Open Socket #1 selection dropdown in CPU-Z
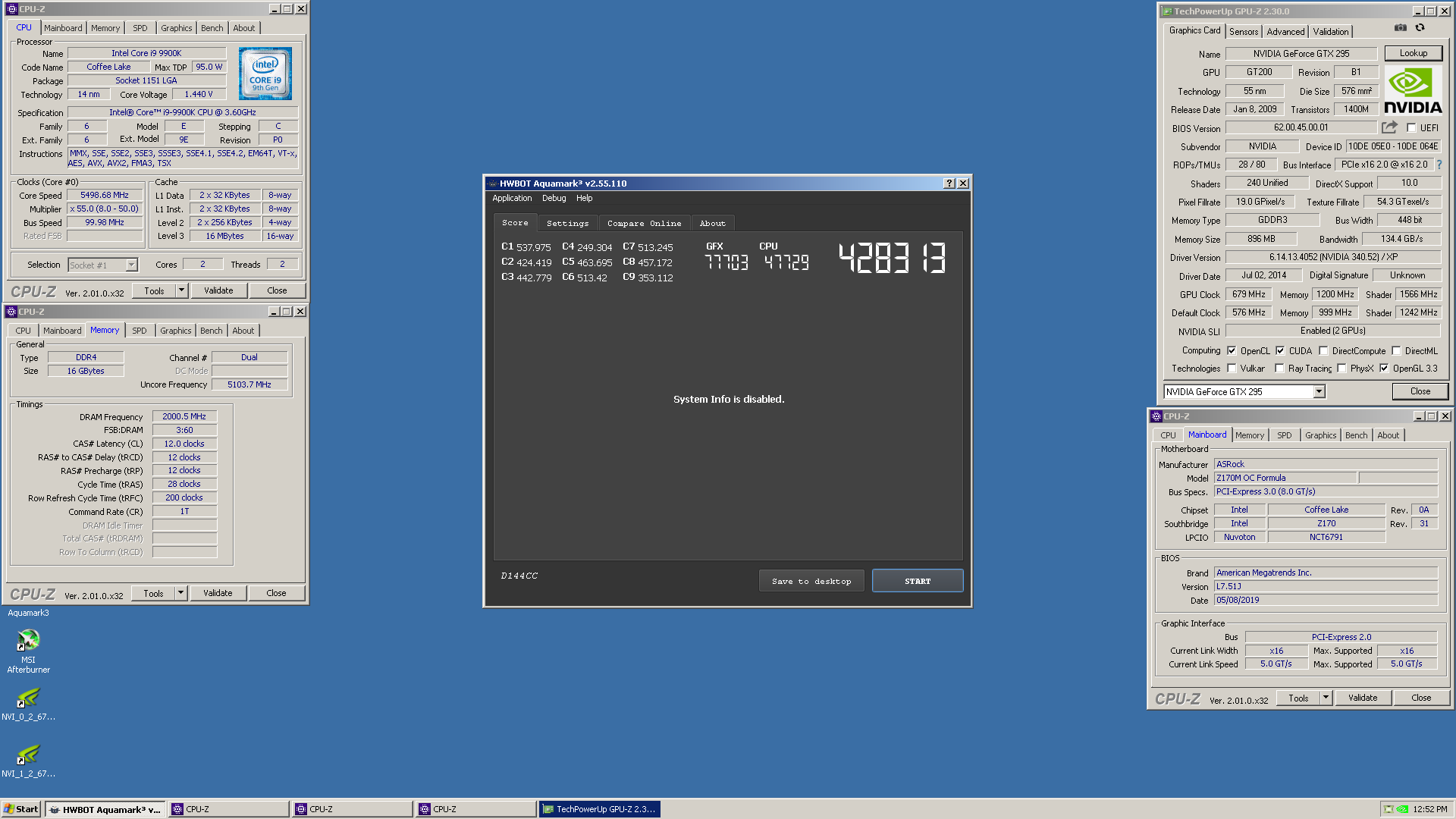Screen dimensions: 1456x819 point(131,265)
